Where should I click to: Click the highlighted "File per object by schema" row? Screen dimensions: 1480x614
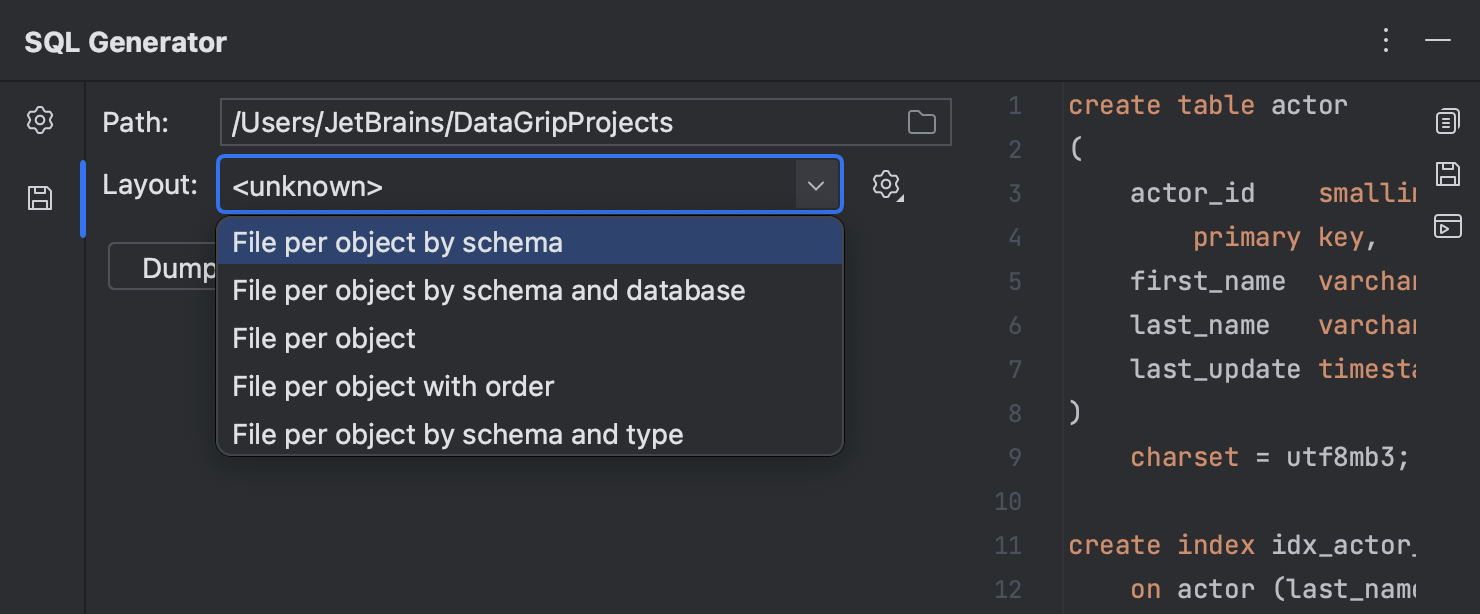coord(397,242)
